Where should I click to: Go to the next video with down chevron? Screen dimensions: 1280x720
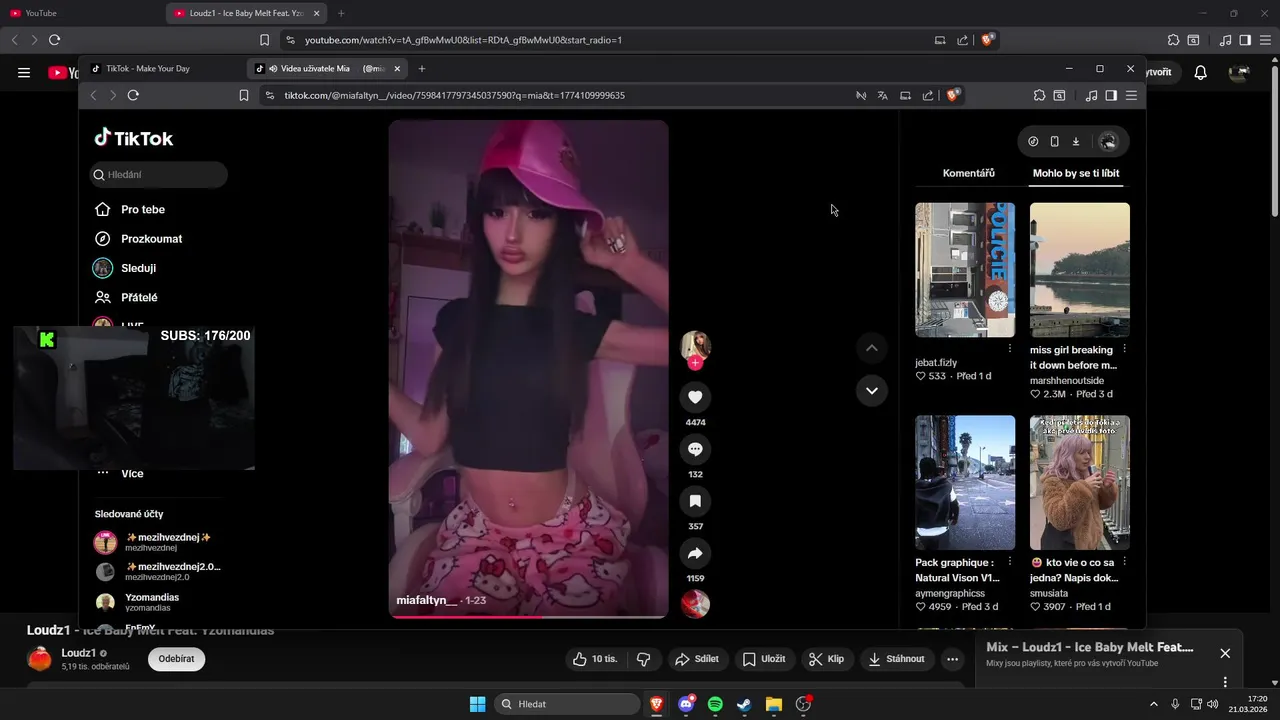872,390
